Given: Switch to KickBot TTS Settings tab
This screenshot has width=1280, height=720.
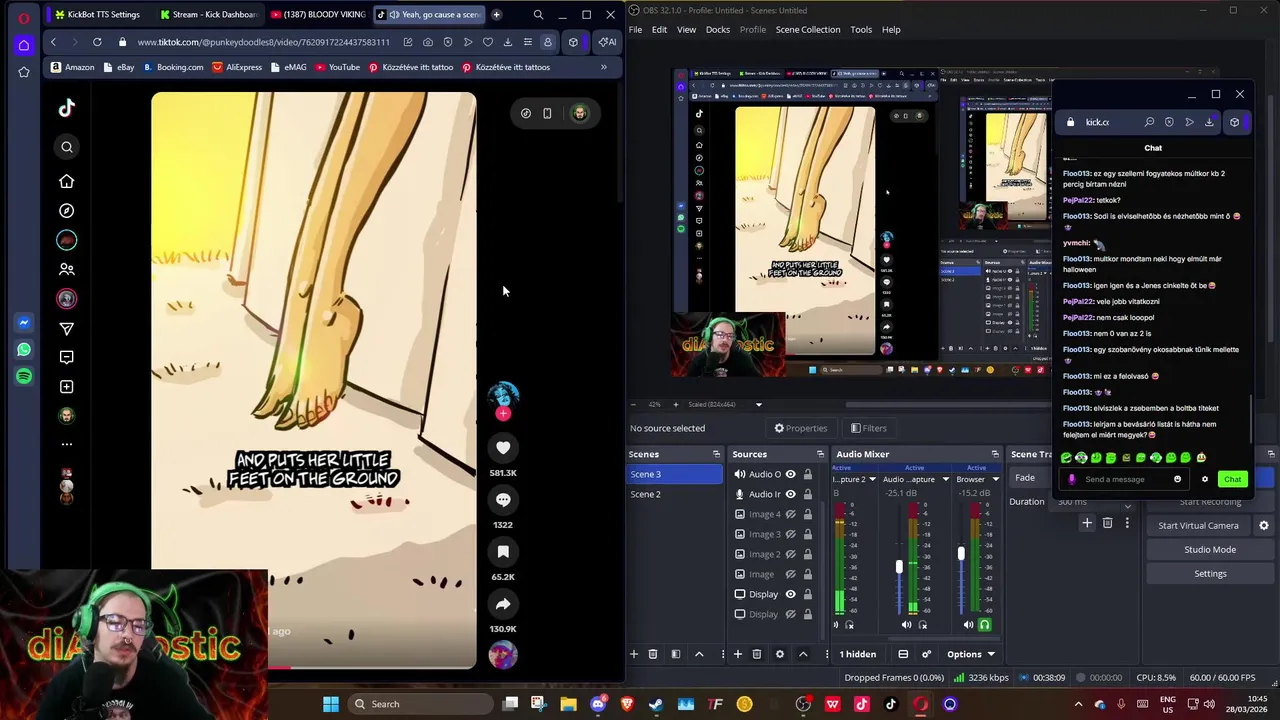Looking at the screenshot, I should click(98, 15).
